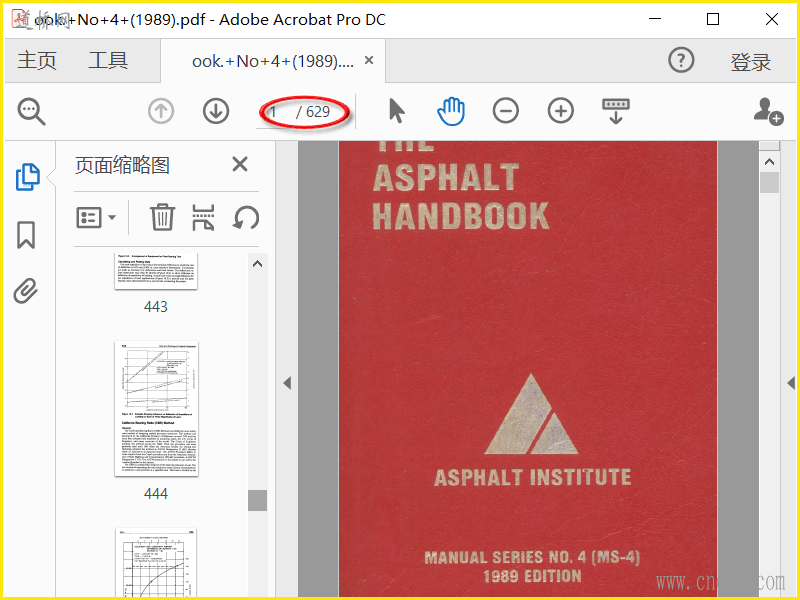This screenshot has height=600, width=800.
Task: Maximize the Adobe Acrobat window
Action: click(713, 19)
